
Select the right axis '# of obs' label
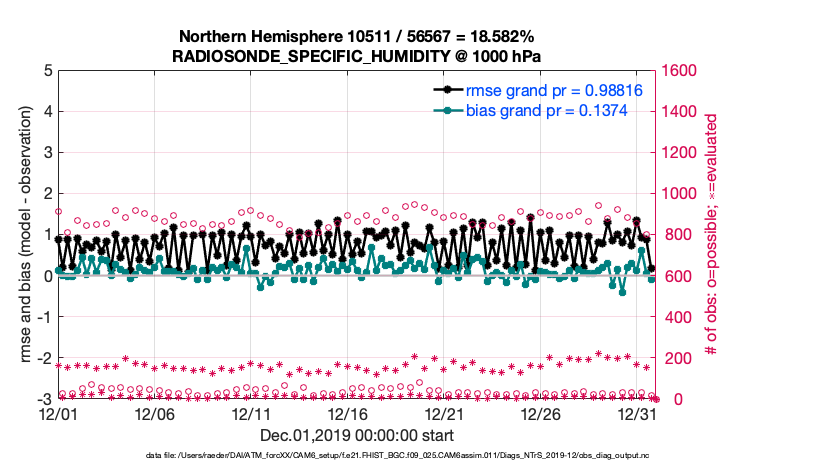click(x=711, y=235)
